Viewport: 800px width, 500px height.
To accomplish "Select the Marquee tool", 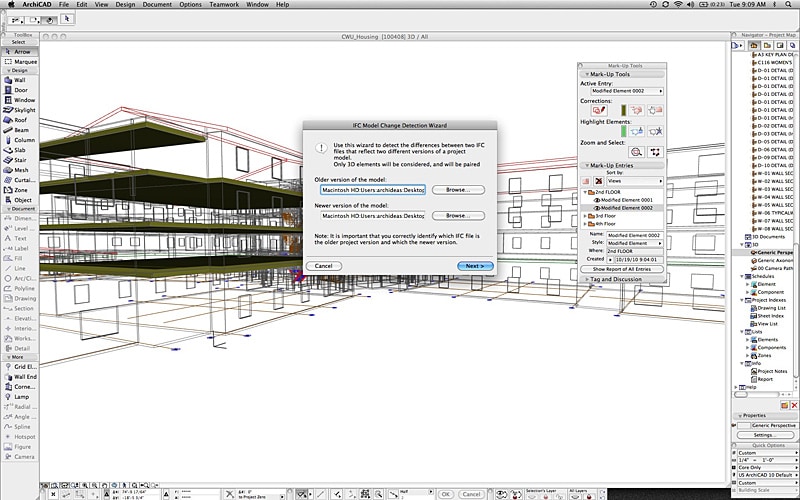I will pos(19,62).
